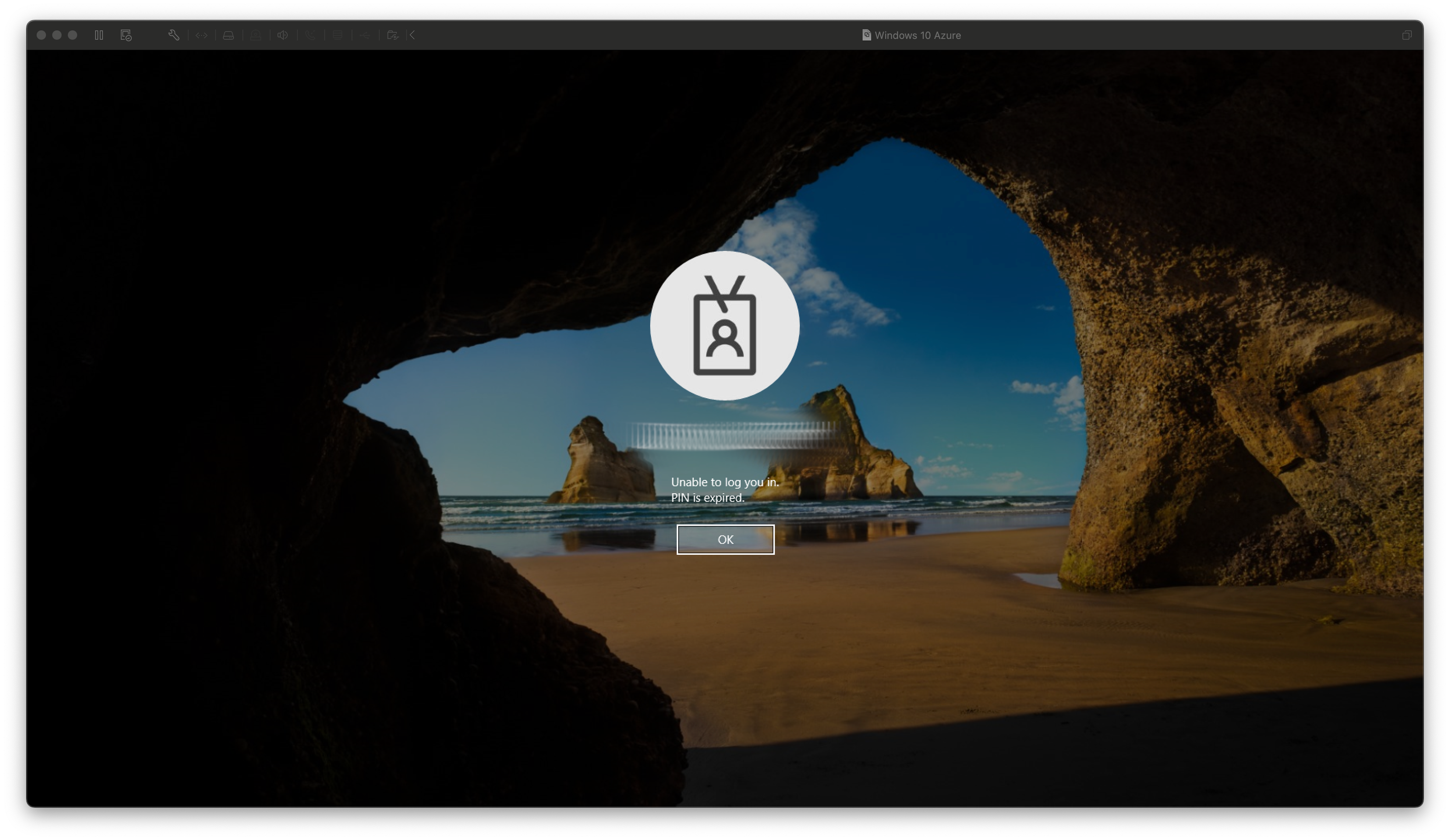
Task: Open the VM snapshots manager
Action: [126, 35]
